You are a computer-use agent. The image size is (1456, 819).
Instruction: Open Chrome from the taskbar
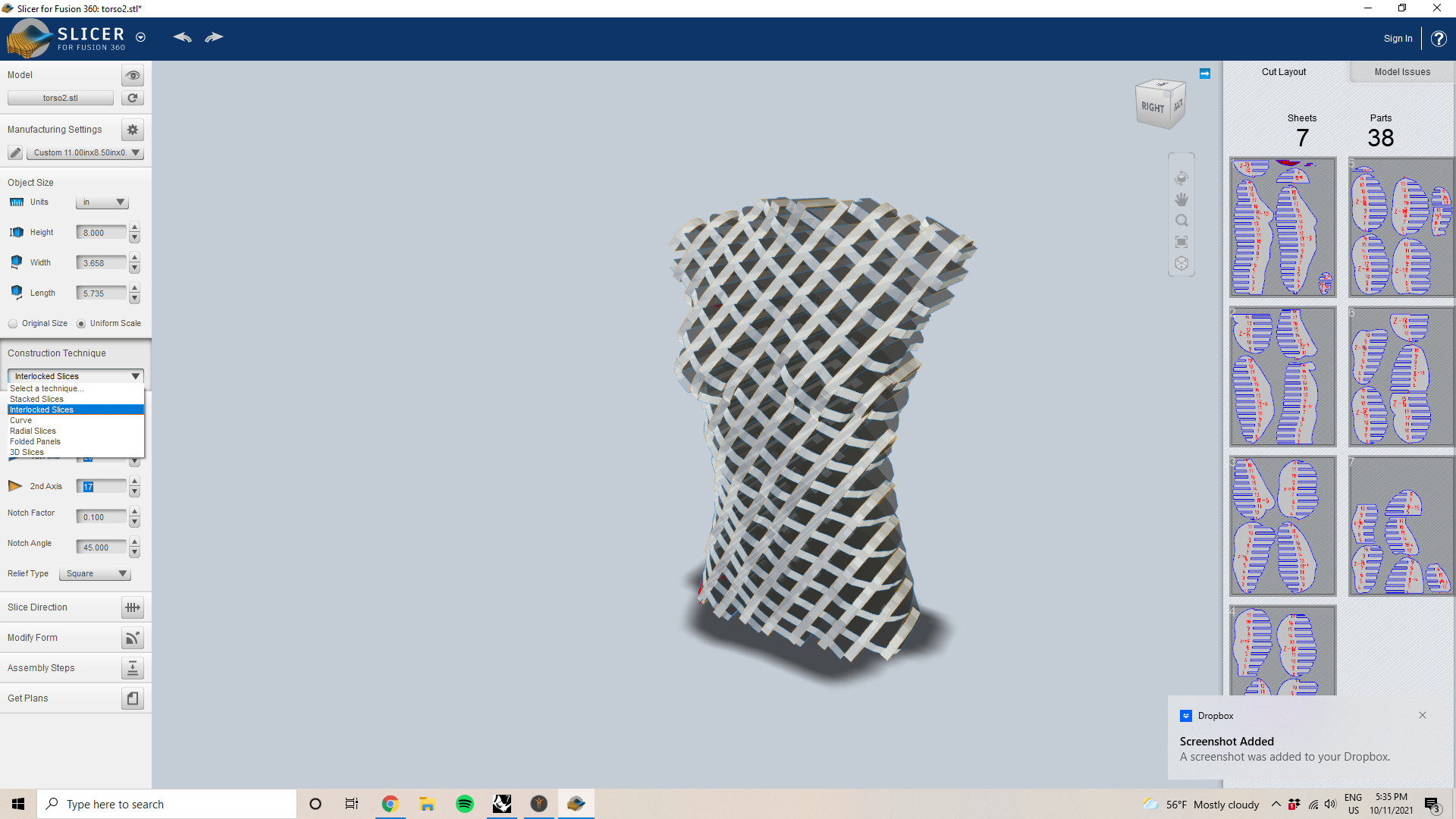click(390, 804)
